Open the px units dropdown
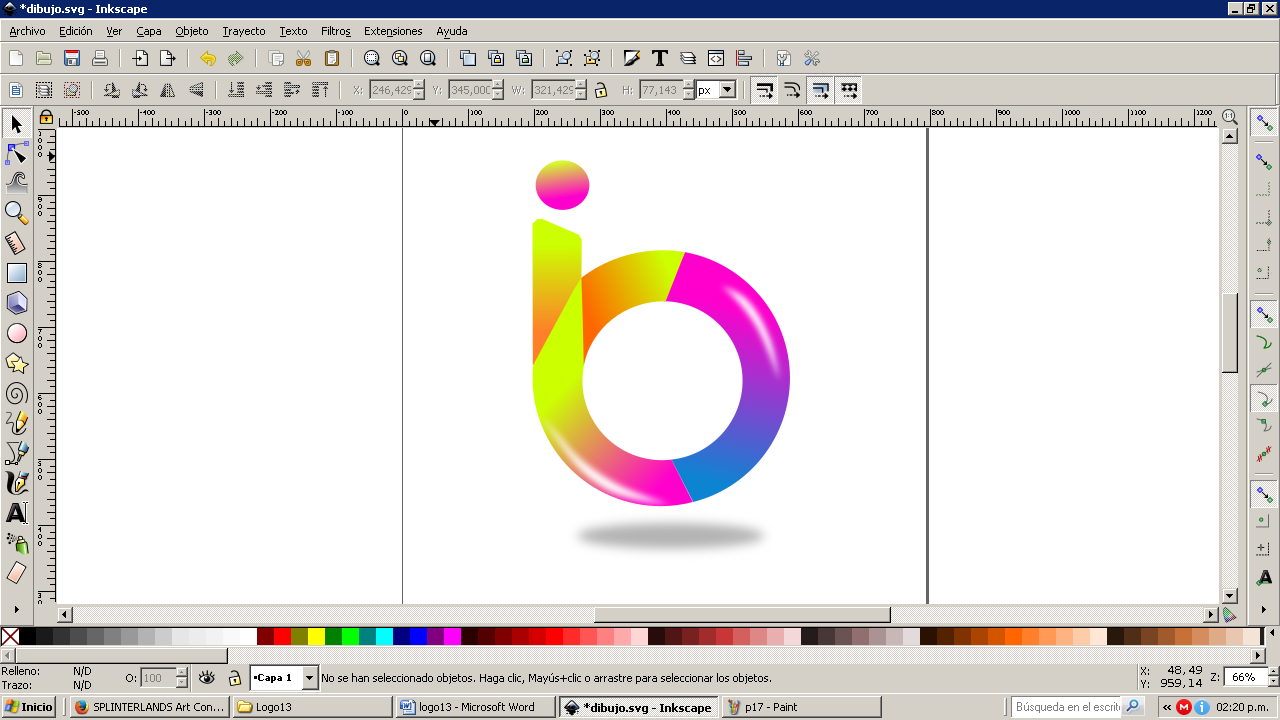Image resolution: width=1280 pixels, height=720 pixels. pyautogui.click(x=727, y=90)
